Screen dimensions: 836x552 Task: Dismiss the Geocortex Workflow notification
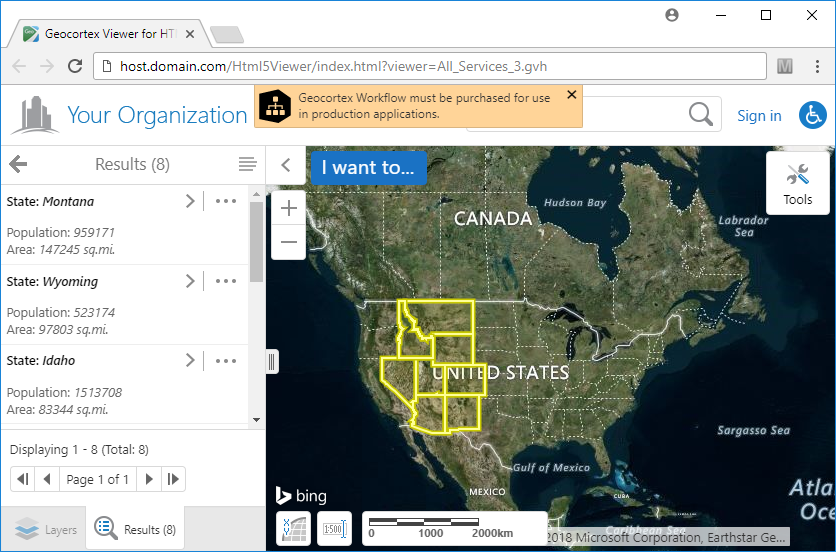tap(571, 95)
